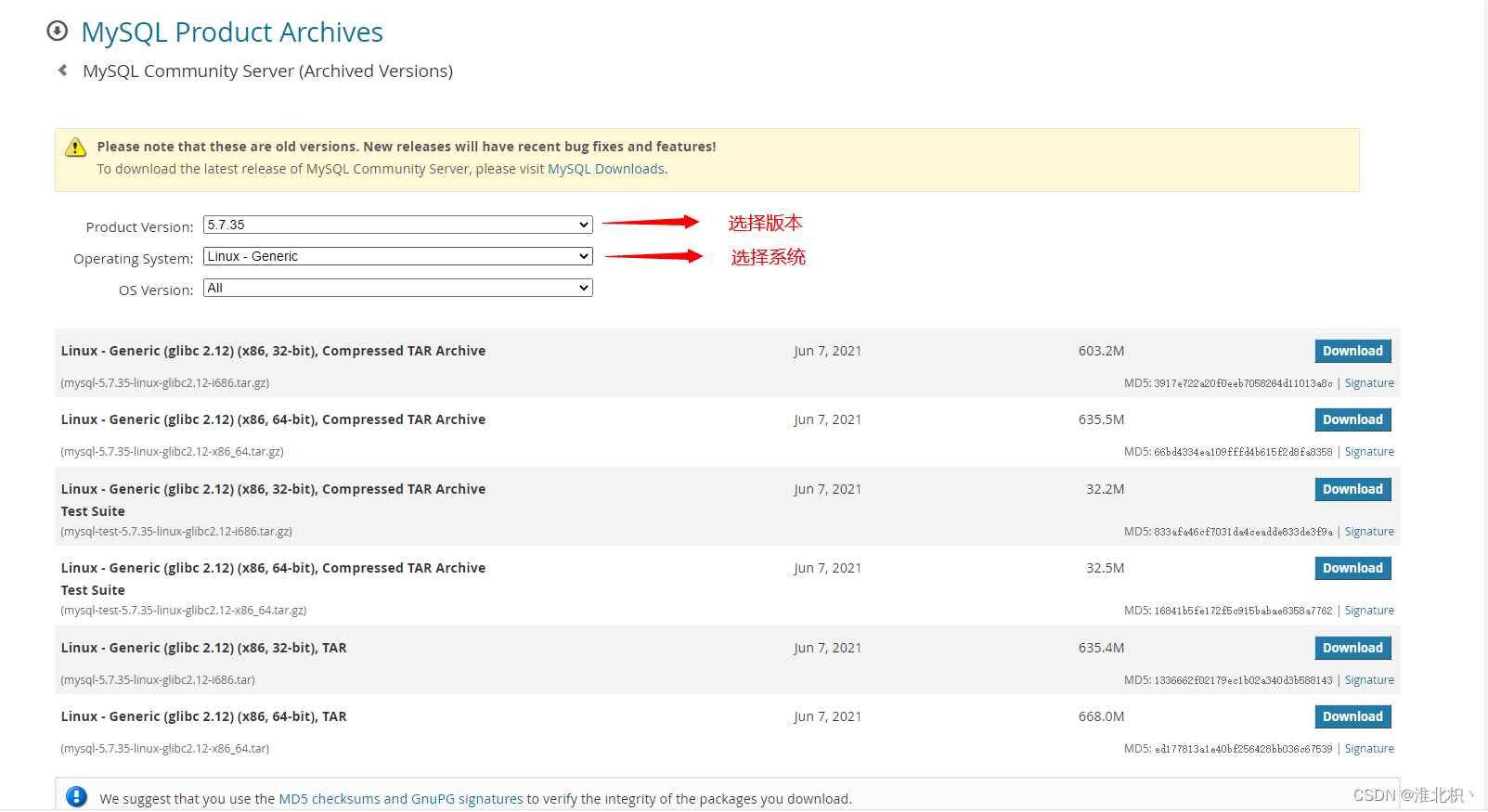
Task: Open Signature for mysql-5.7.35-linux-glibc2.12-i686.tar
Action: click(x=1369, y=680)
